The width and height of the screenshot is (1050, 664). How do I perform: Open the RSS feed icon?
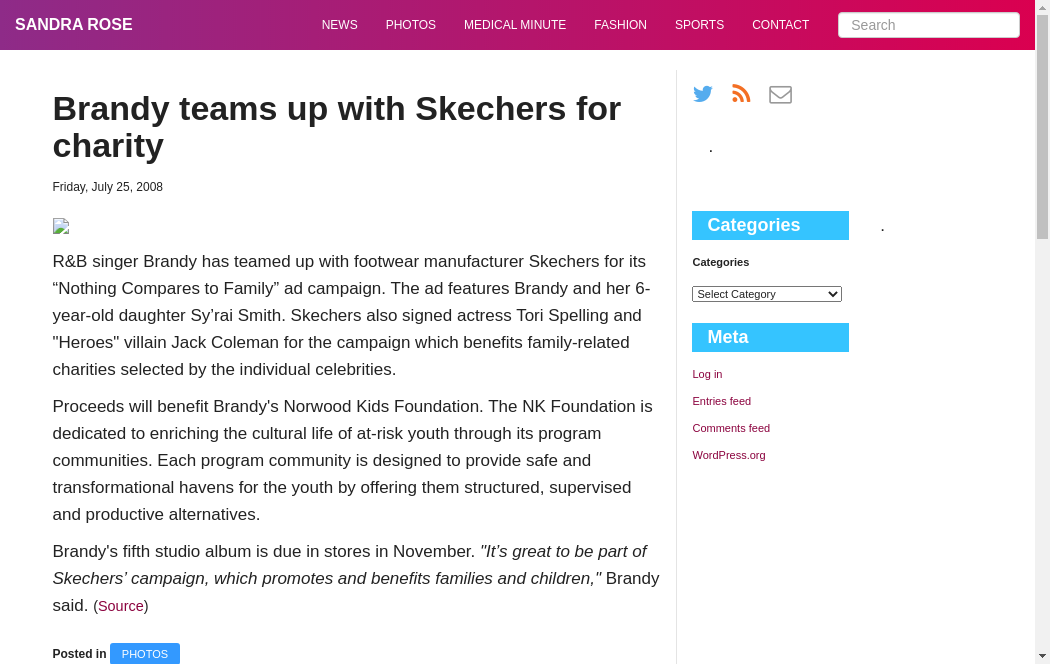741,94
